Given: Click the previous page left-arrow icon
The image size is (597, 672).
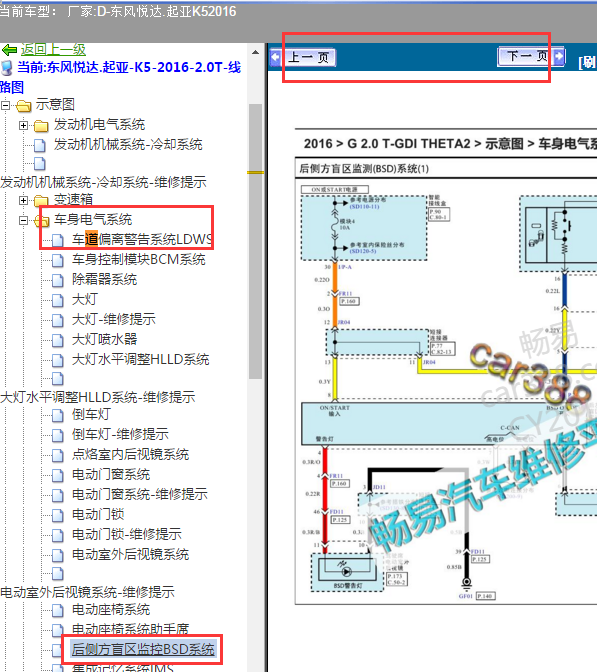Looking at the screenshot, I should click(276, 57).
